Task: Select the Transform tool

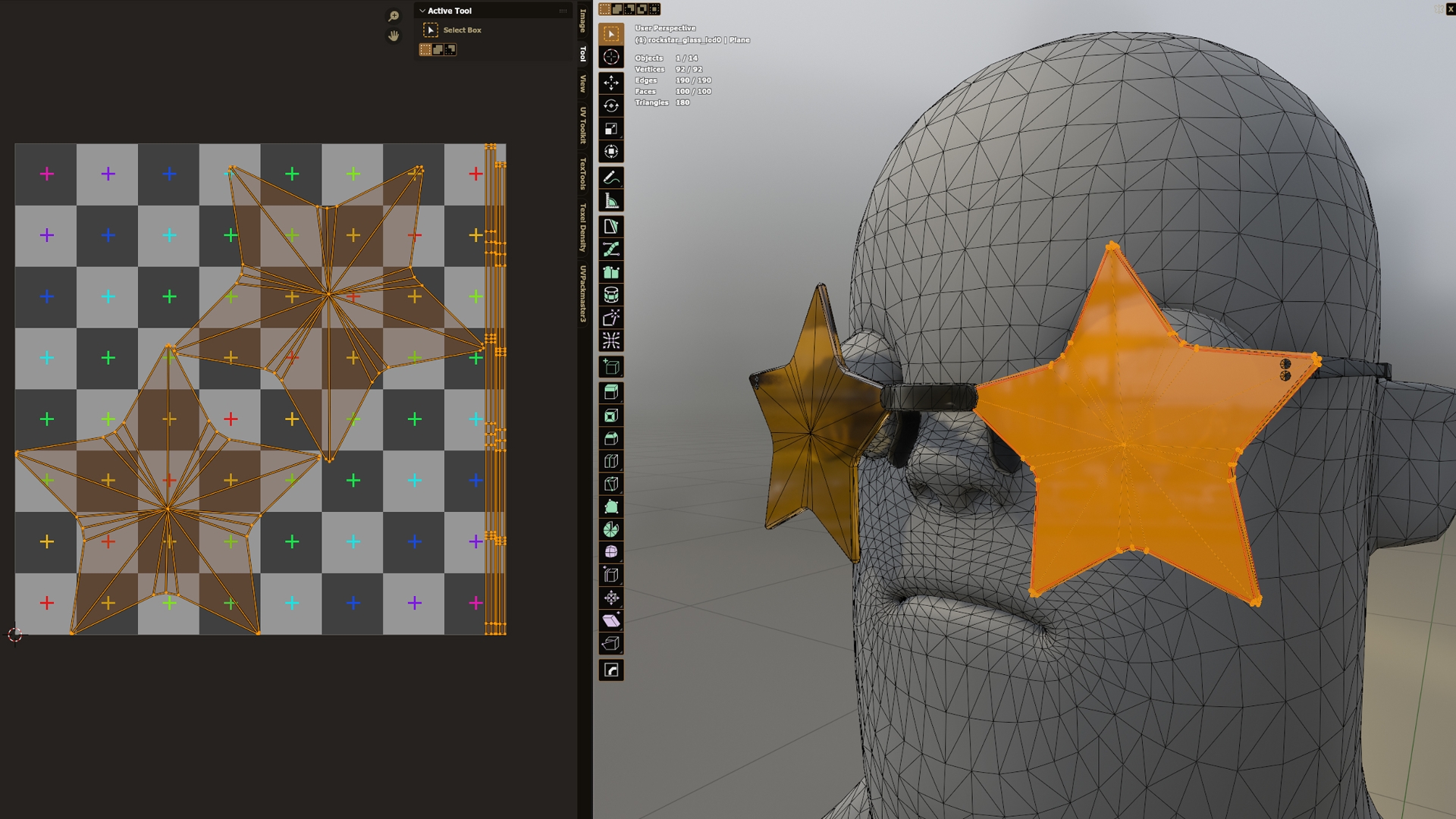Action: (611, 152)
